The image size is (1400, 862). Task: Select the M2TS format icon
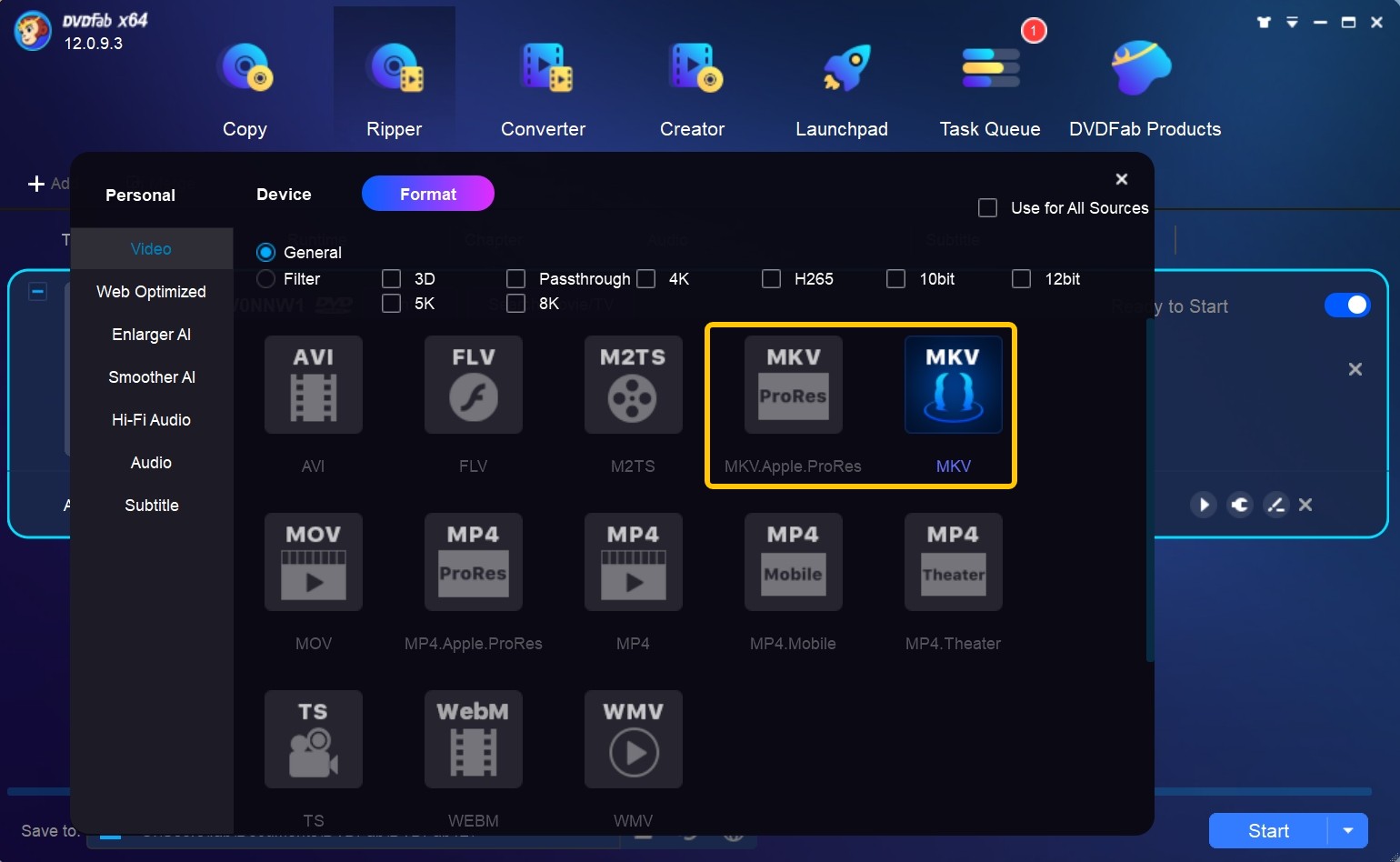(x=634, y=385)
